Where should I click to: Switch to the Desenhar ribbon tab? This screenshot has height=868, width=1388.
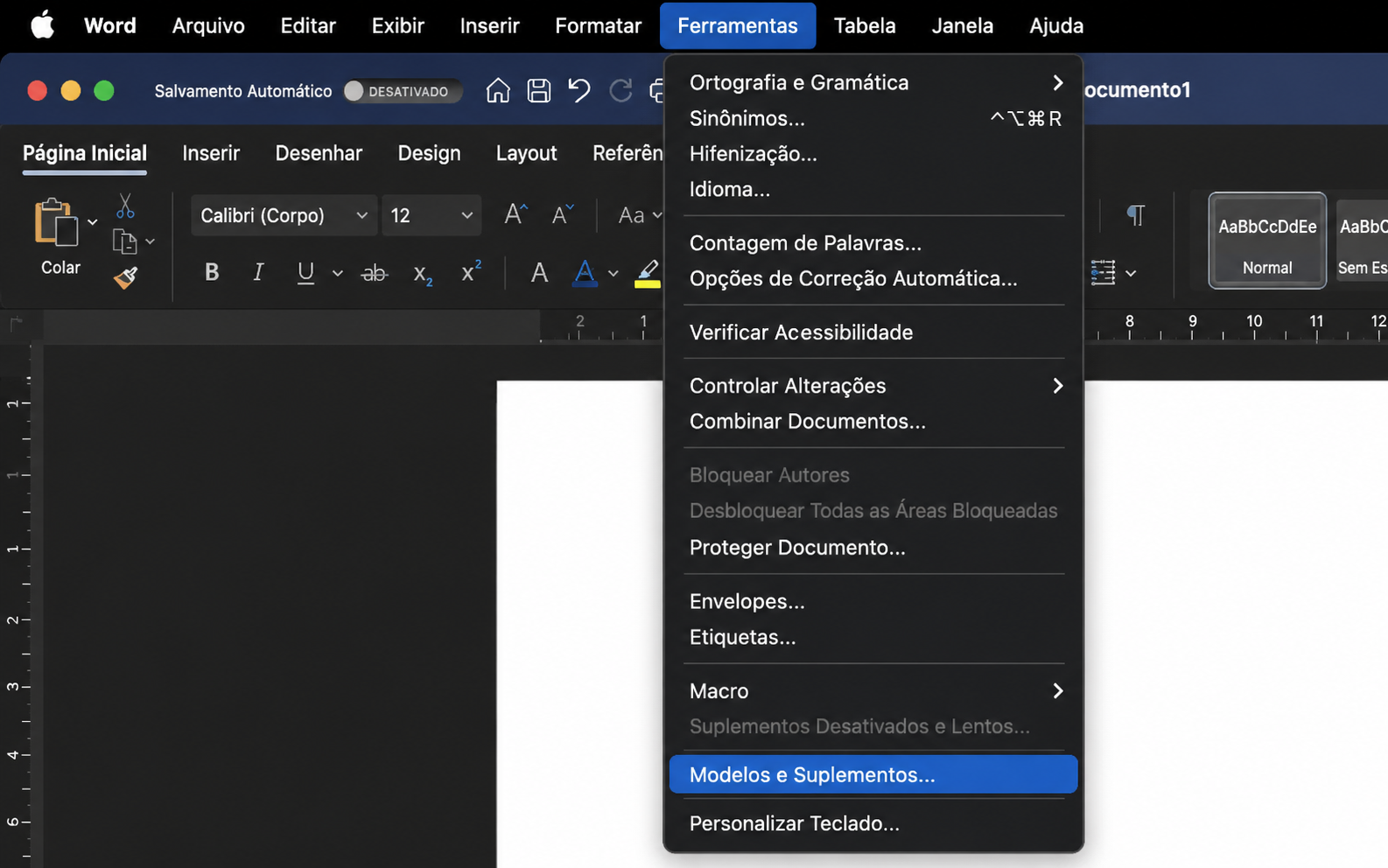pos(319,153)
